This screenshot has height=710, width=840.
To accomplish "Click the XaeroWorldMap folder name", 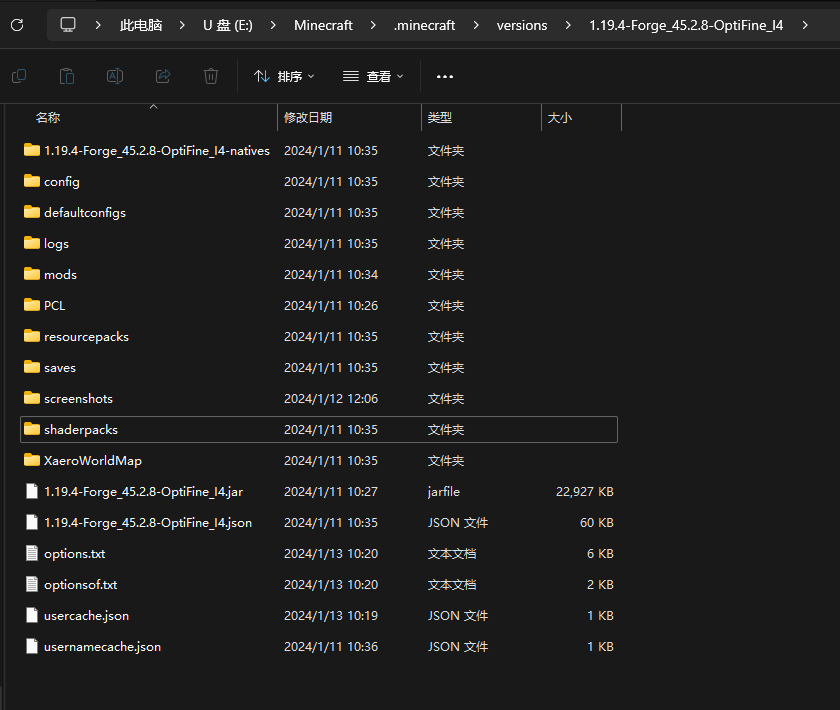I will pos(93,461).
